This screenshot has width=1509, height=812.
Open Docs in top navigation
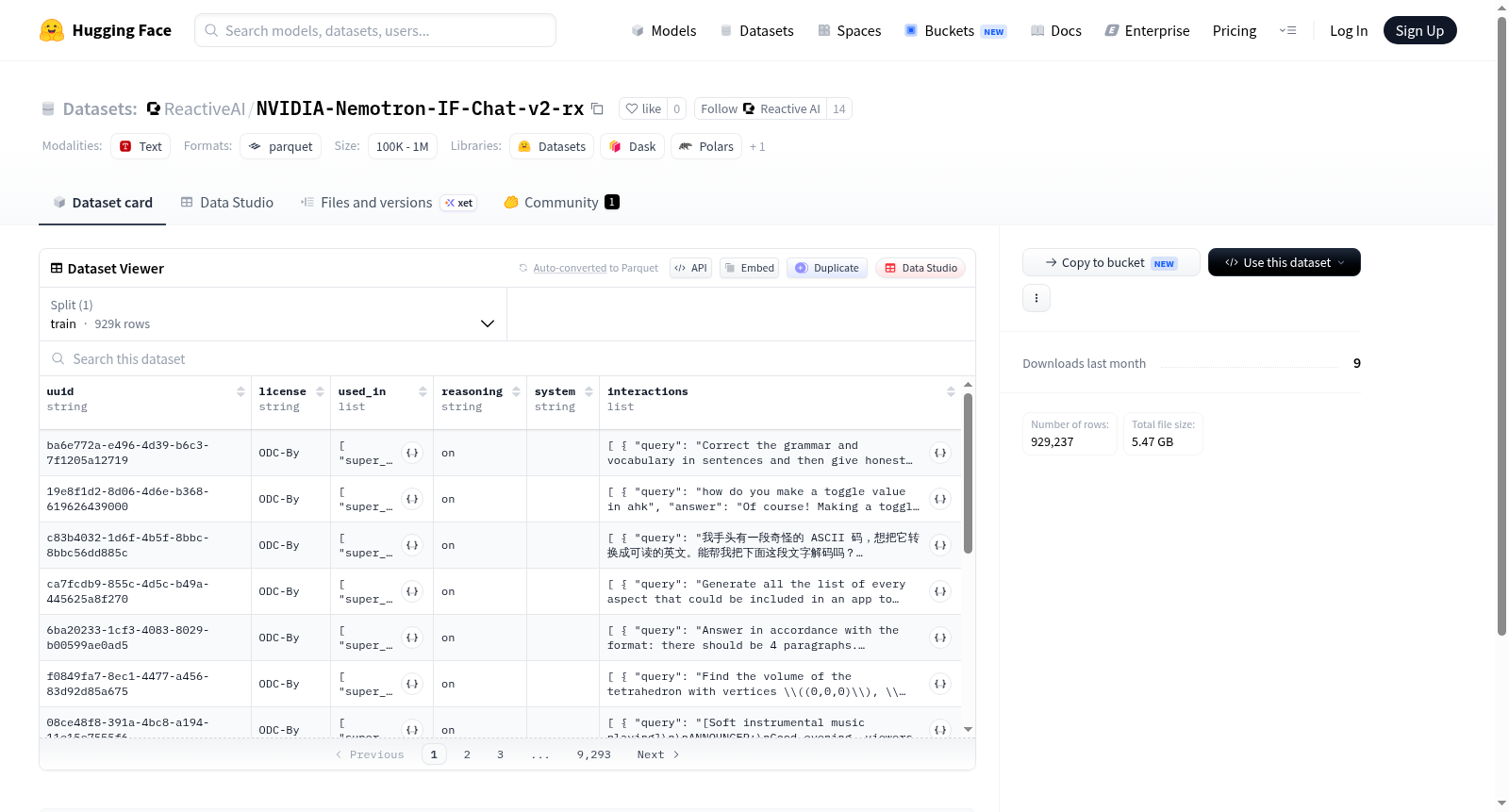click(1055, 30)
